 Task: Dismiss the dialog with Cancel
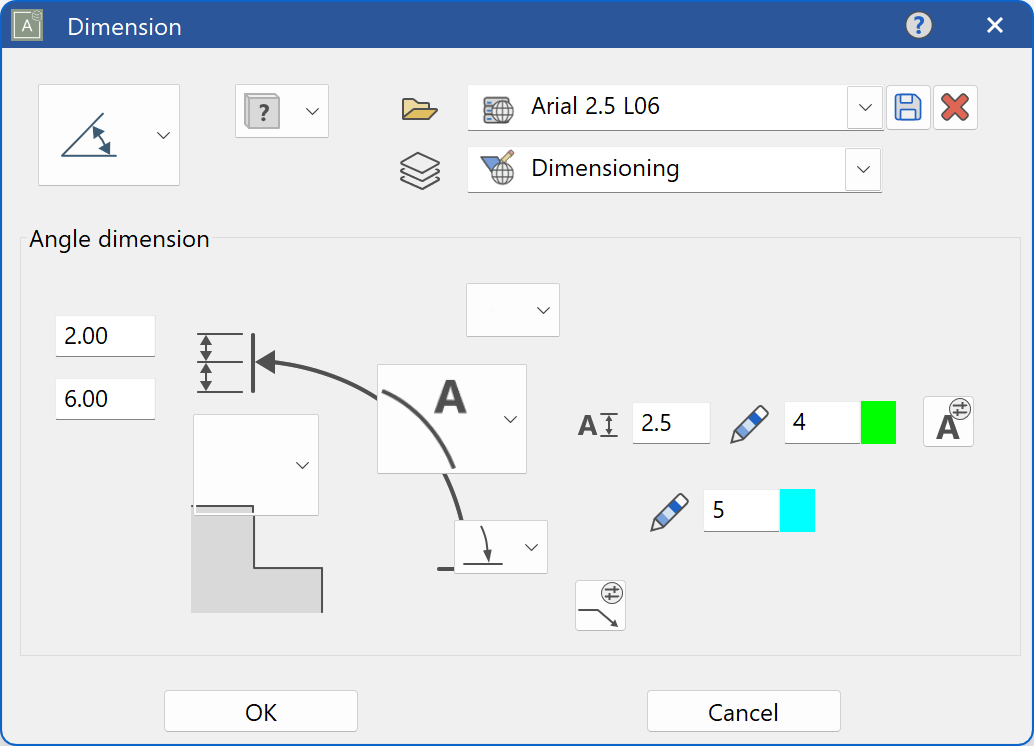click(743, 710)
